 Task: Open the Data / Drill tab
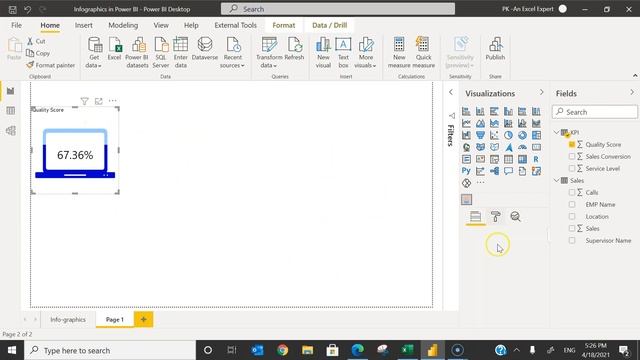click(x=329, y=25)
